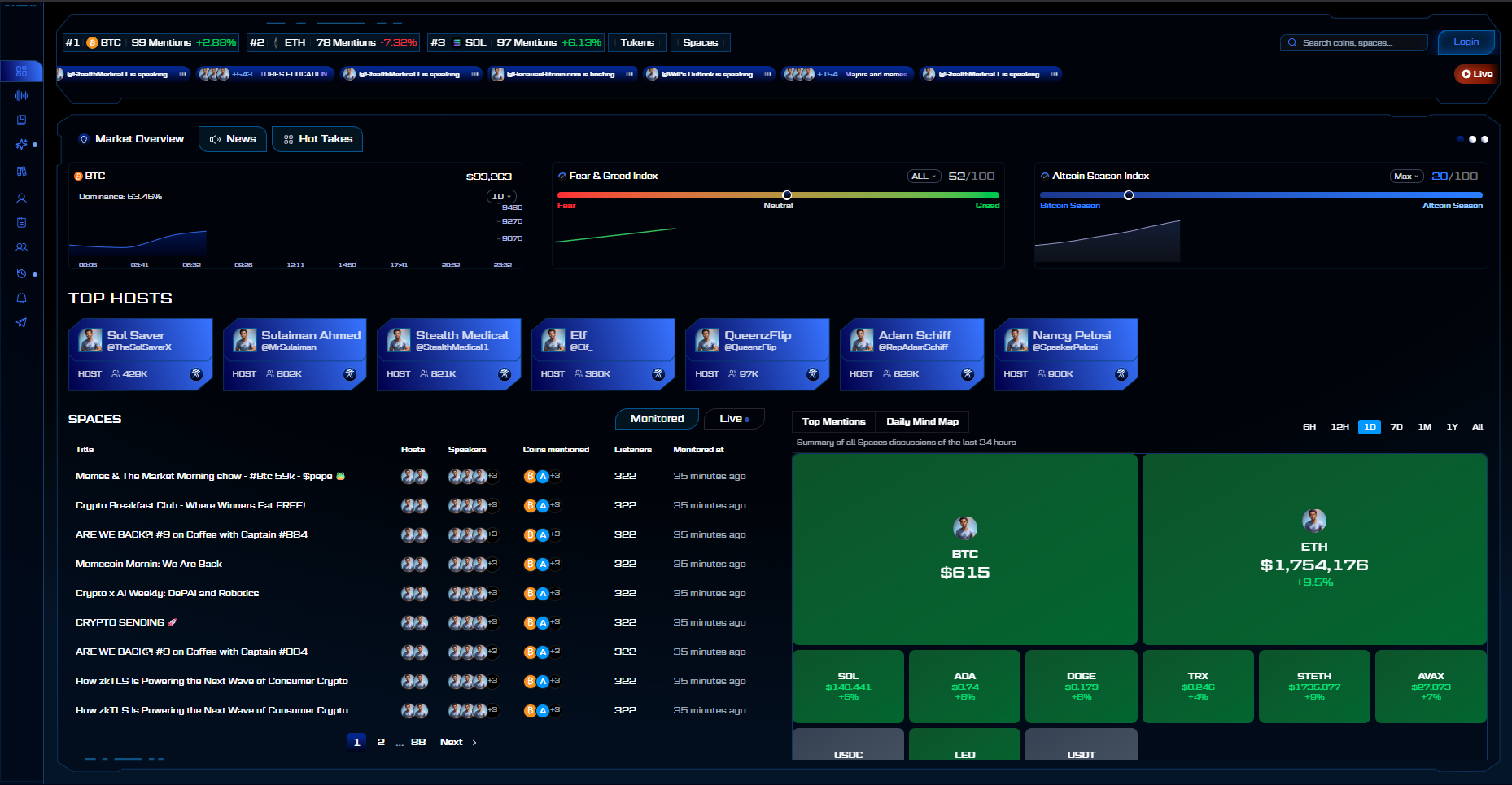
Task: Click round badge icon on Nancy Pelosi card
Action: pos(1121,374)
